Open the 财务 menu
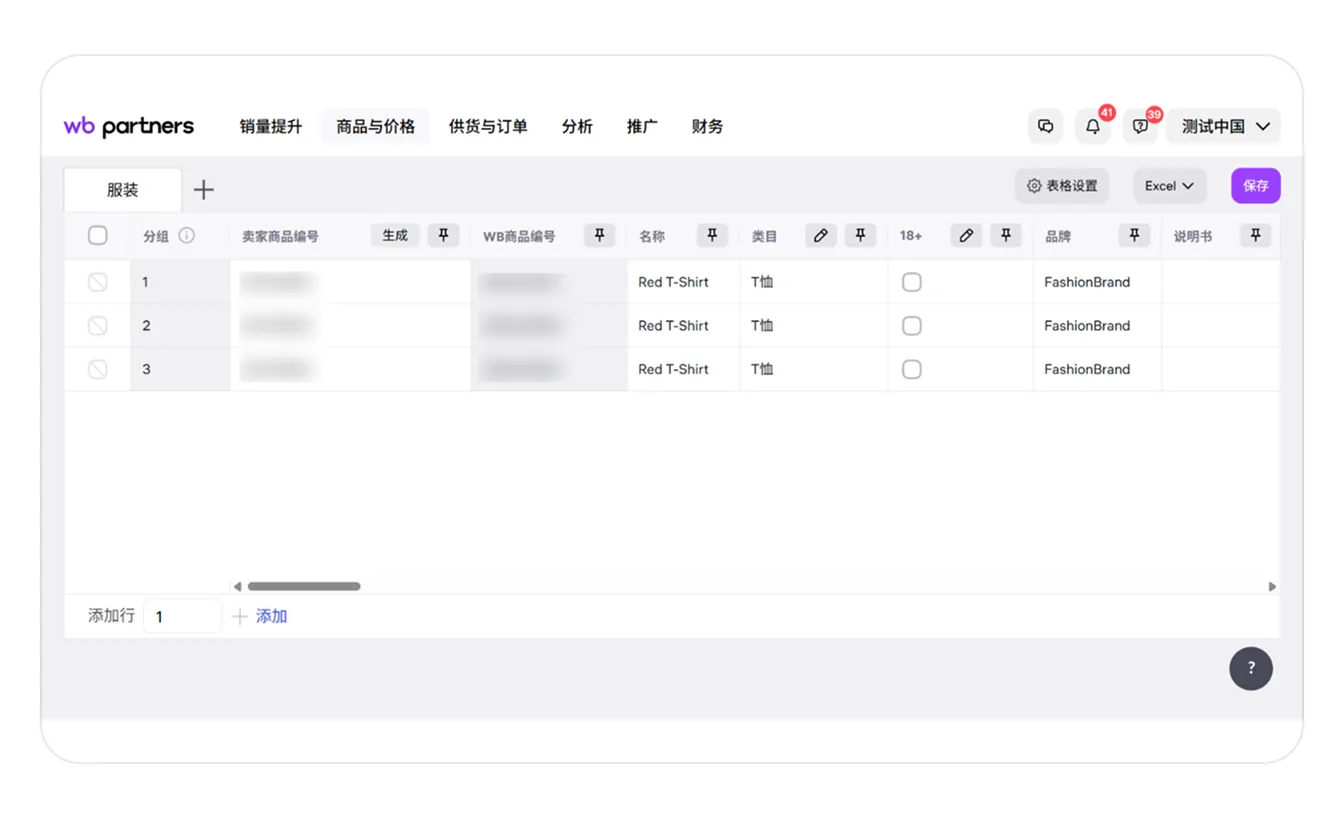This screenshot has width=1344, height=818. click(707, 126)
